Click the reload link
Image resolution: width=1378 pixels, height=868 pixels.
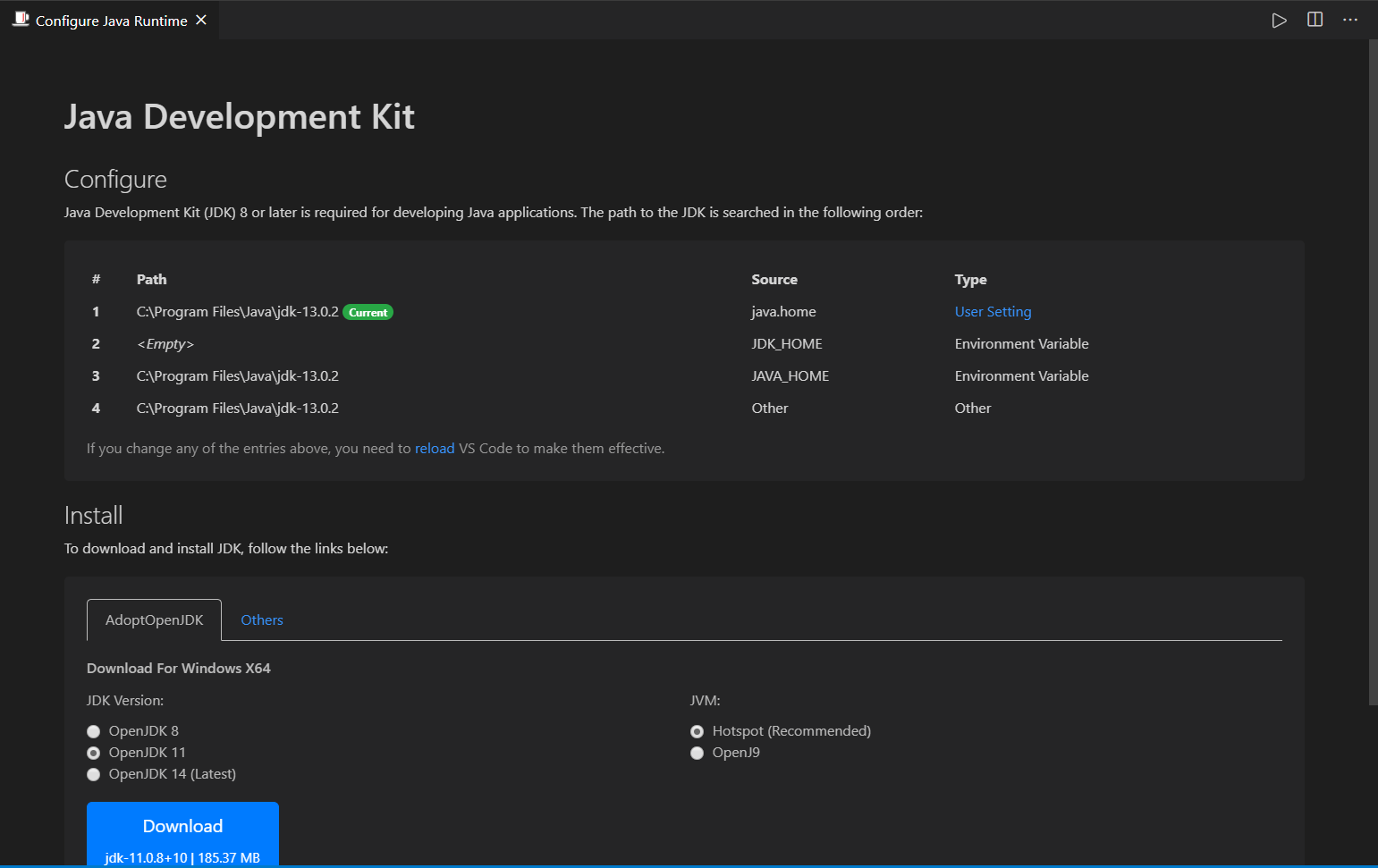435,448
